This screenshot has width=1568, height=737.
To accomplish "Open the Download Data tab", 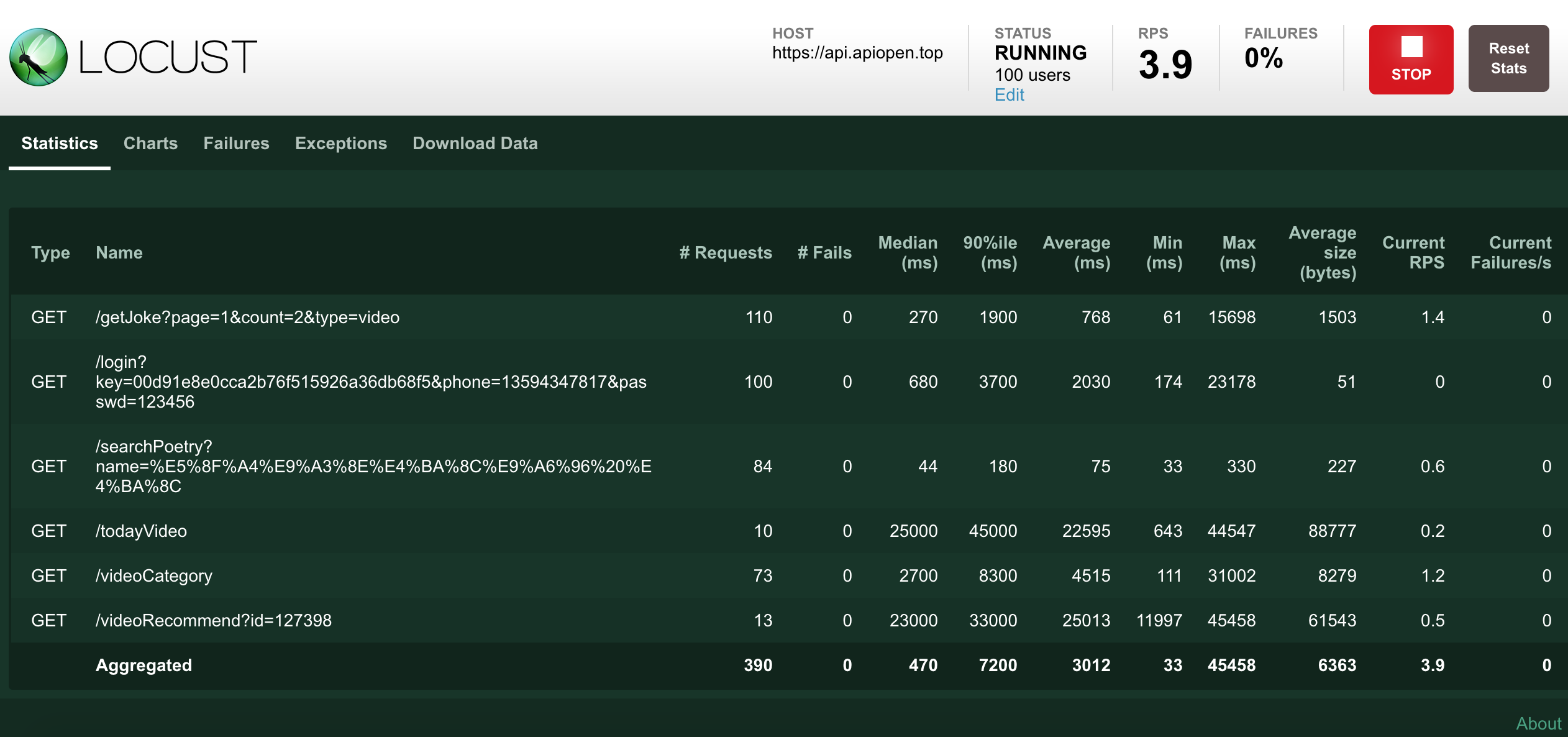I will click(475, 144).
